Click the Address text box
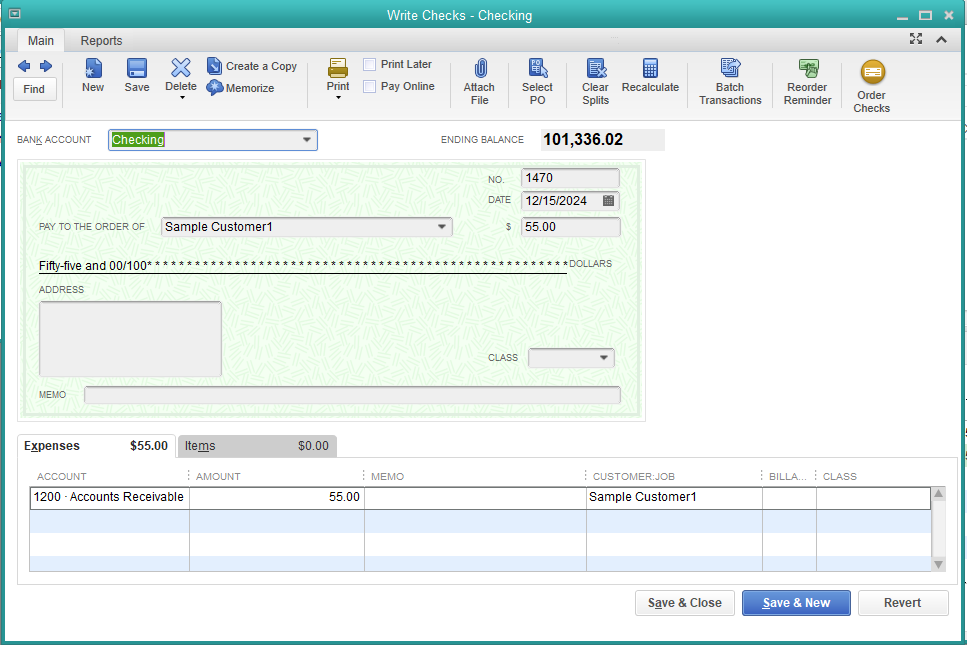This screenshot has height=645, width=967. click(x=130, y=339)
